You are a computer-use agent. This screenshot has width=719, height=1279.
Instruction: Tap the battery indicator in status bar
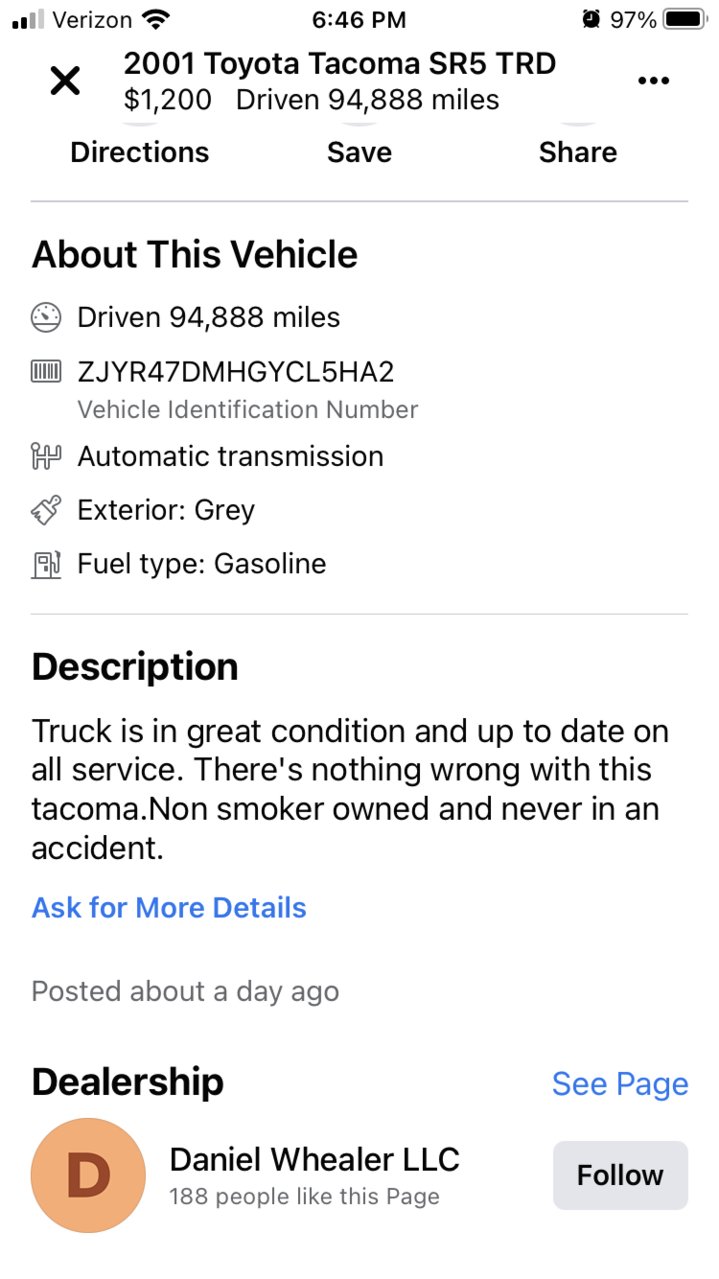click(x=685, y=19)
